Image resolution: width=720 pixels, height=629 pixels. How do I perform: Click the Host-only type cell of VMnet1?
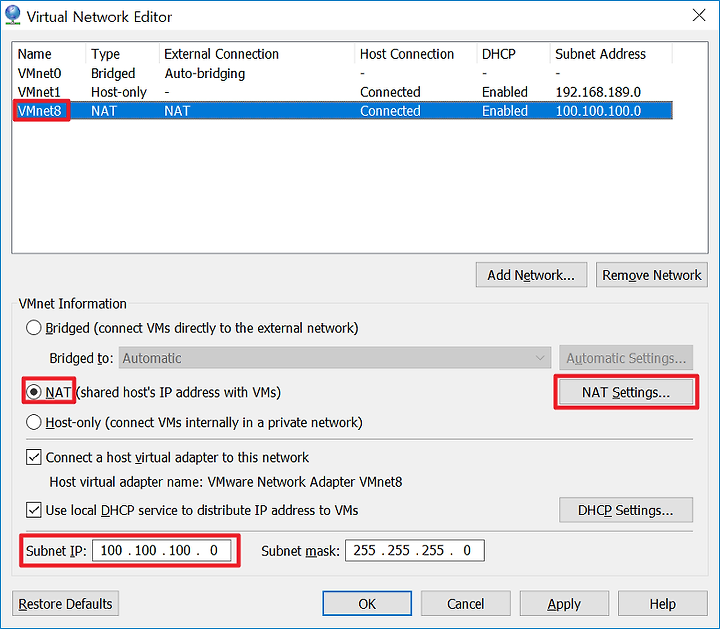[x=118, y=92]
